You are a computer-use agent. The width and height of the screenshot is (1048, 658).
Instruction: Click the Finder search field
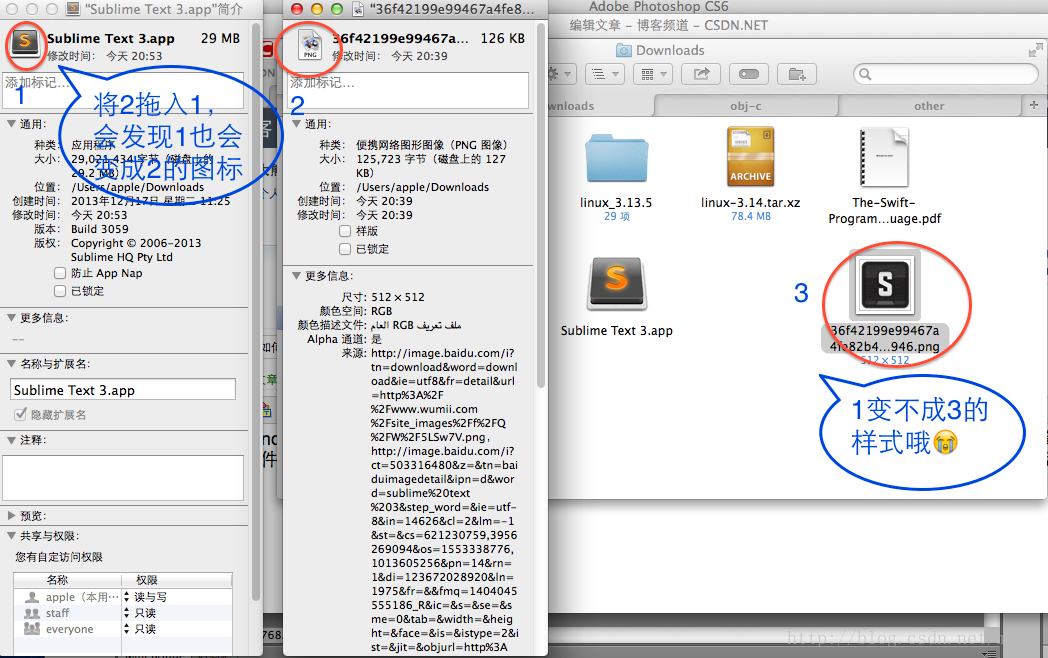(946, 74)
